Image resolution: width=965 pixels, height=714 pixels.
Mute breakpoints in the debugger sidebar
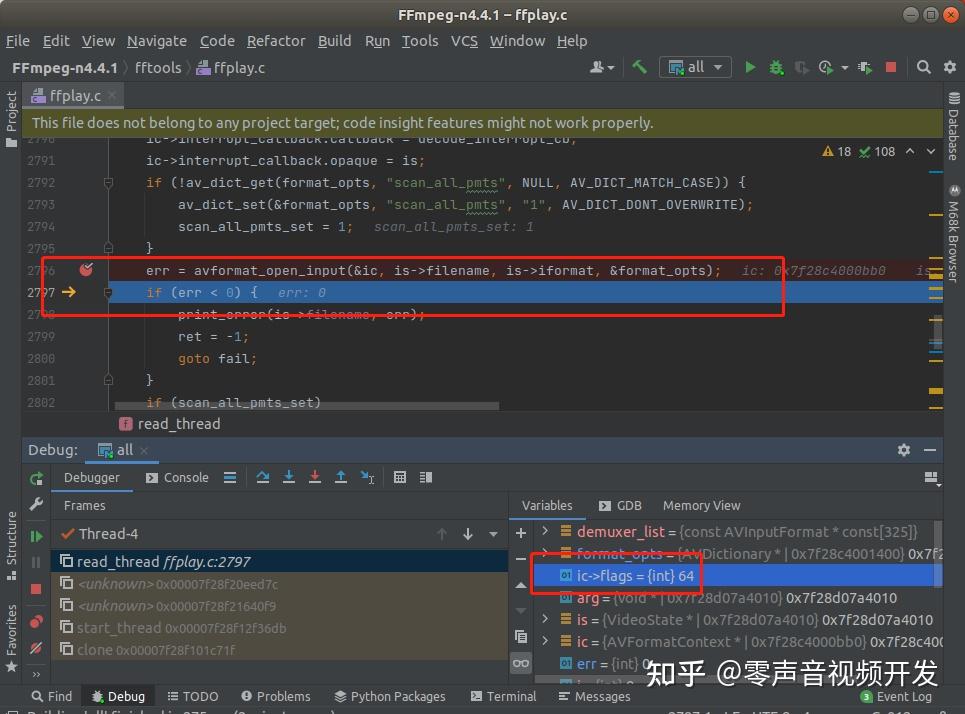pos(35,645)
